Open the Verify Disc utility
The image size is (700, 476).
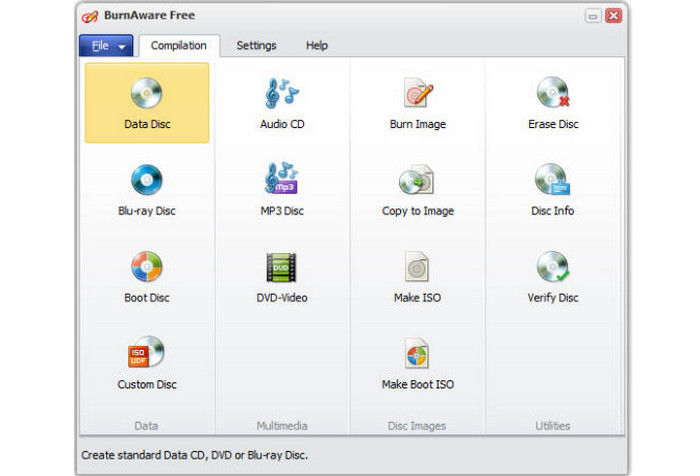pyautogui.click(x=553, y=277)
